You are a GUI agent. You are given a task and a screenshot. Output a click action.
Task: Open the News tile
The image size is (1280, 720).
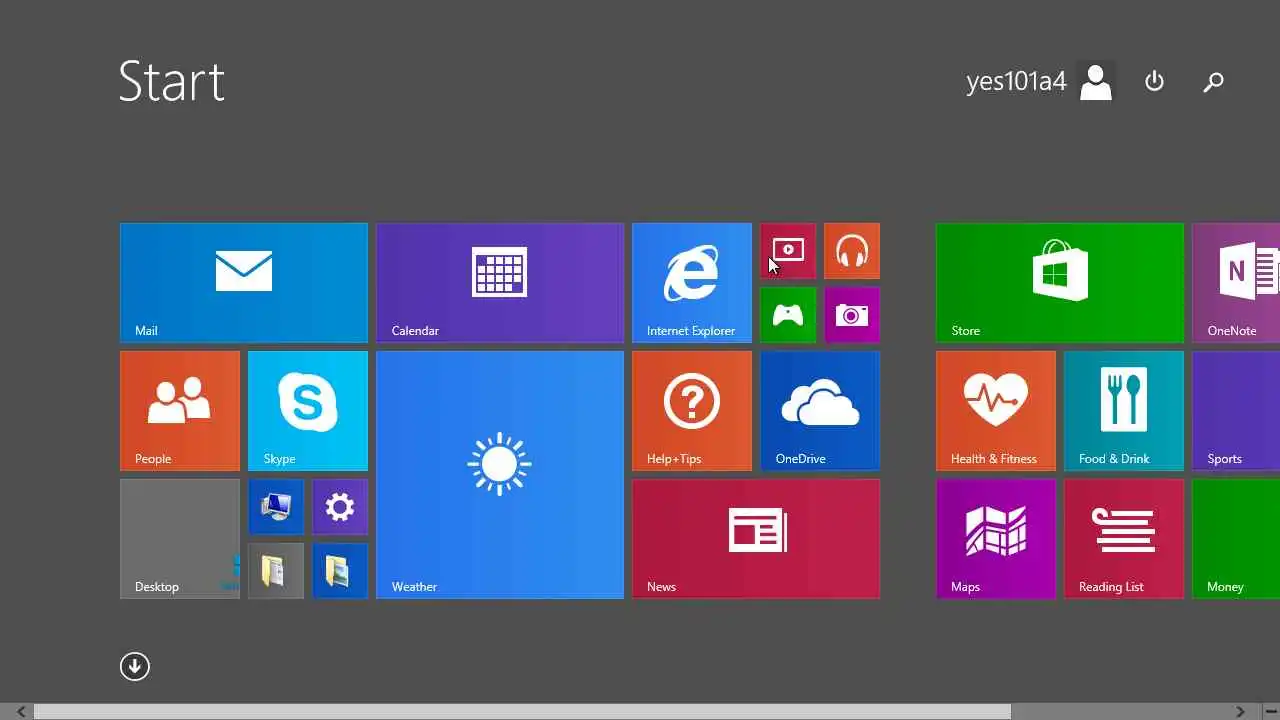pos(756,539)
